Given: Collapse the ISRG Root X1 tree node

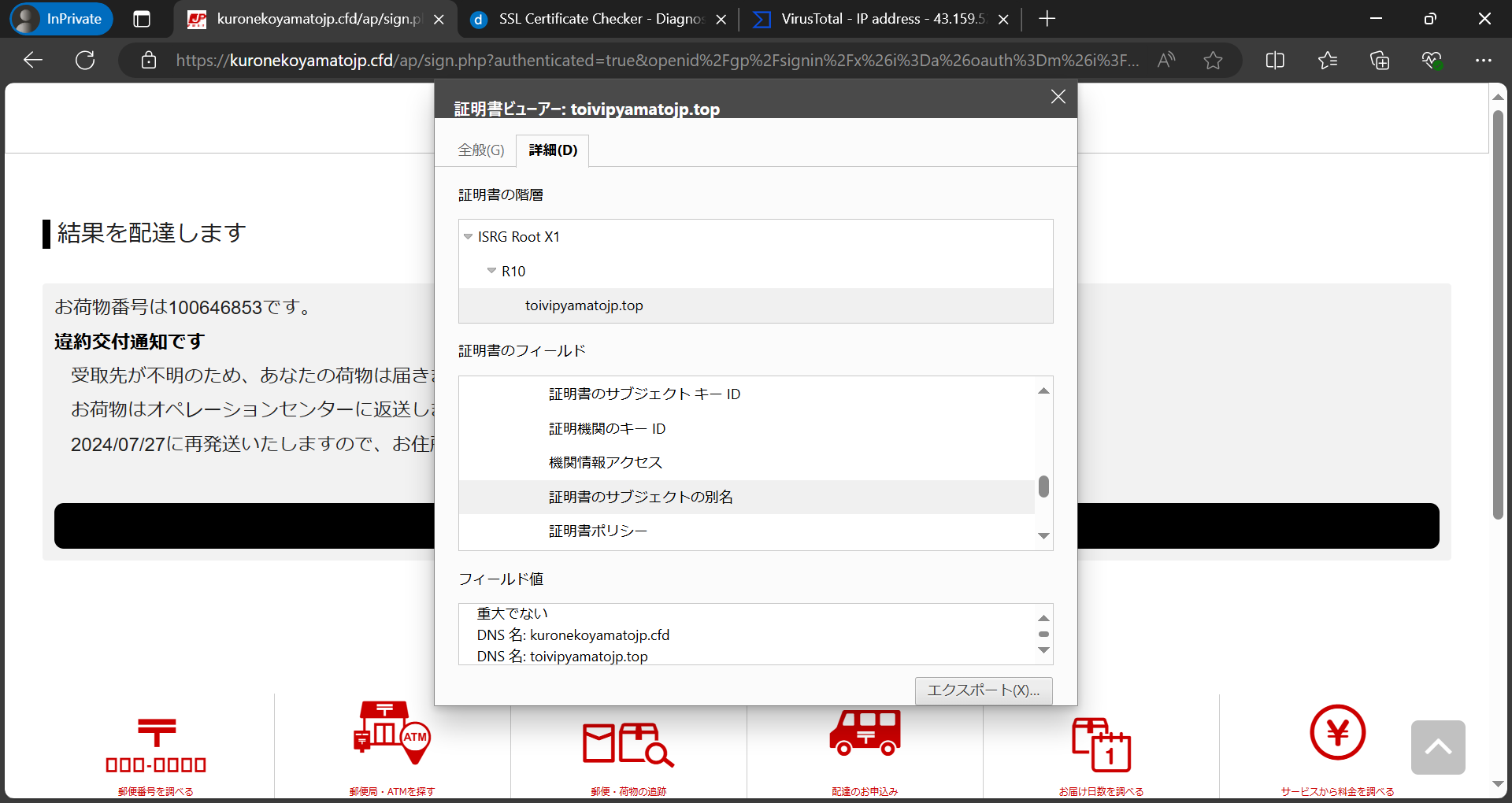Looking at the screenshot, I should [x=469, y=236].
